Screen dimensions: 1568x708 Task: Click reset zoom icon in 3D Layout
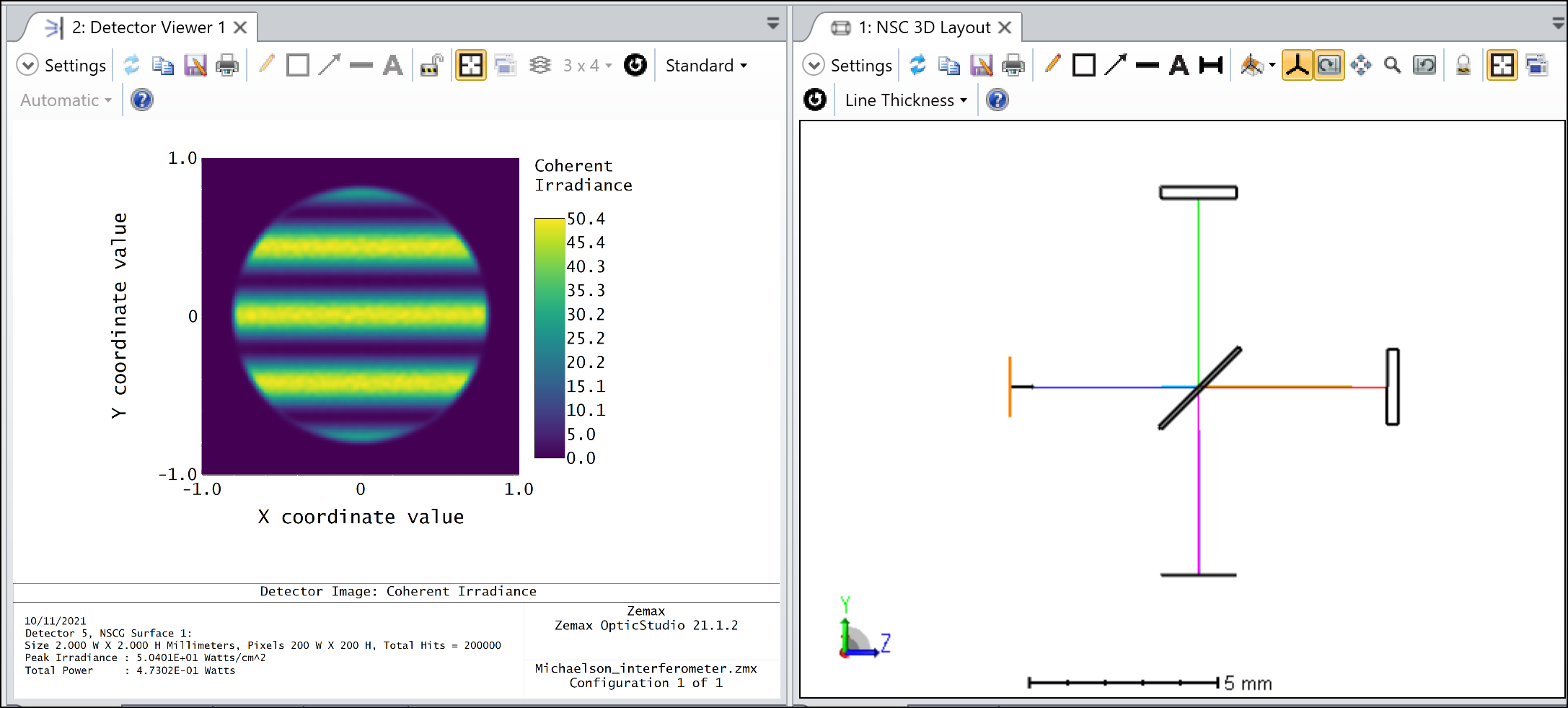(x=815, y=100)
